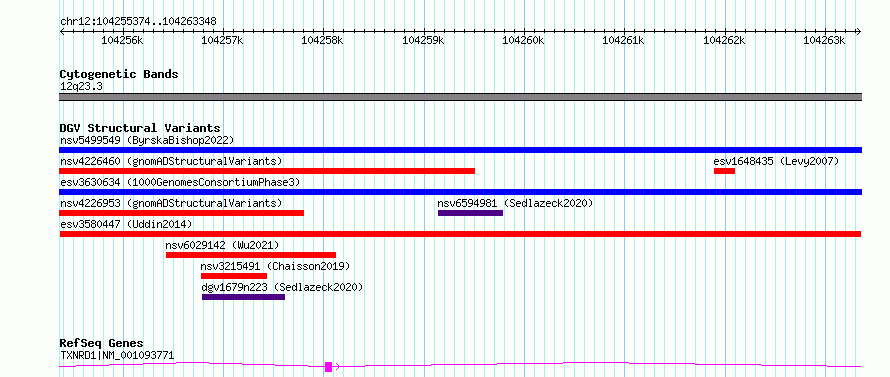
Task: Select the nsv6594981 purple variant bar
Action: point(471,213)
